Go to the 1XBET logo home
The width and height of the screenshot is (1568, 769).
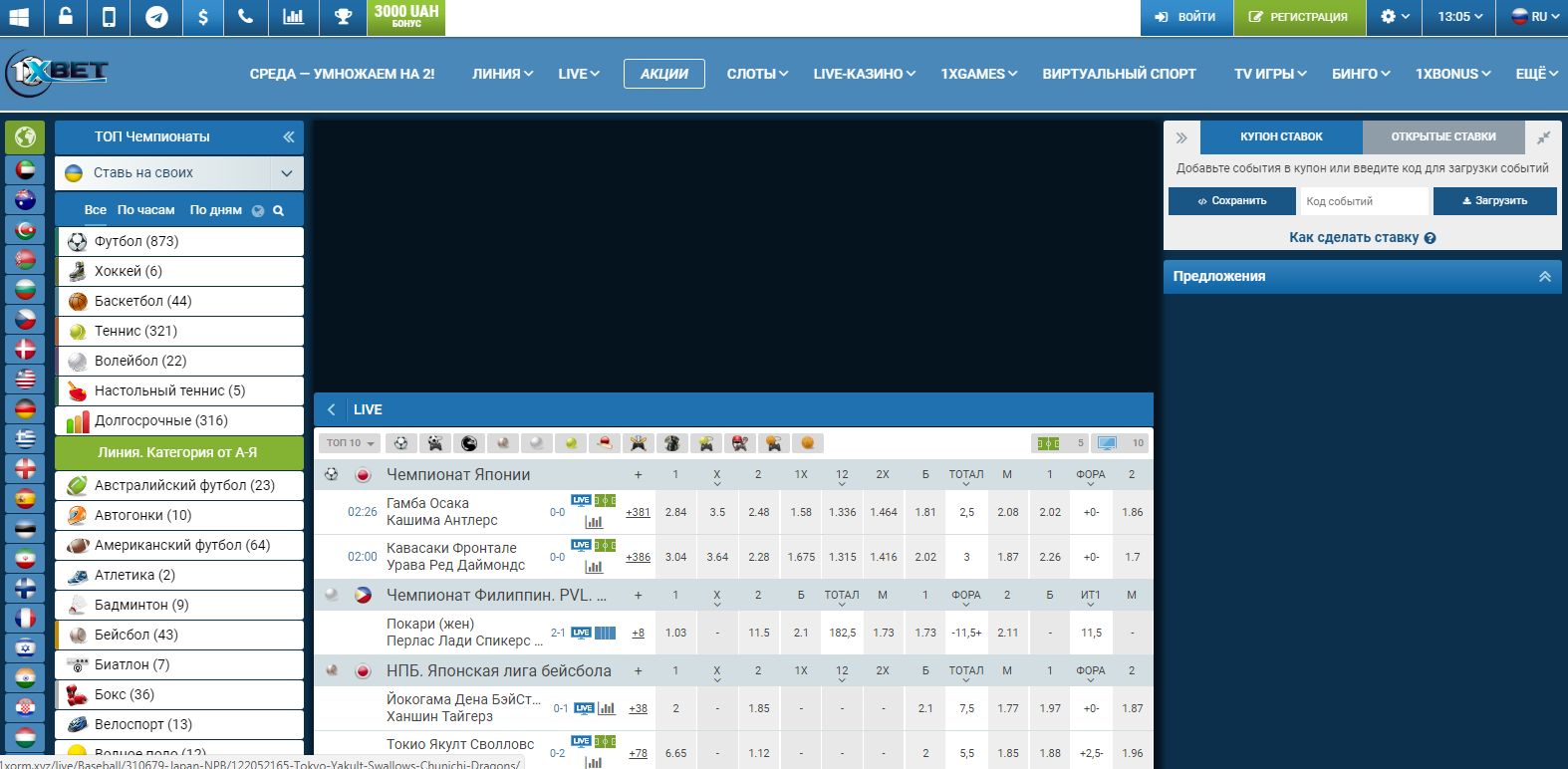tap(57, 73)
